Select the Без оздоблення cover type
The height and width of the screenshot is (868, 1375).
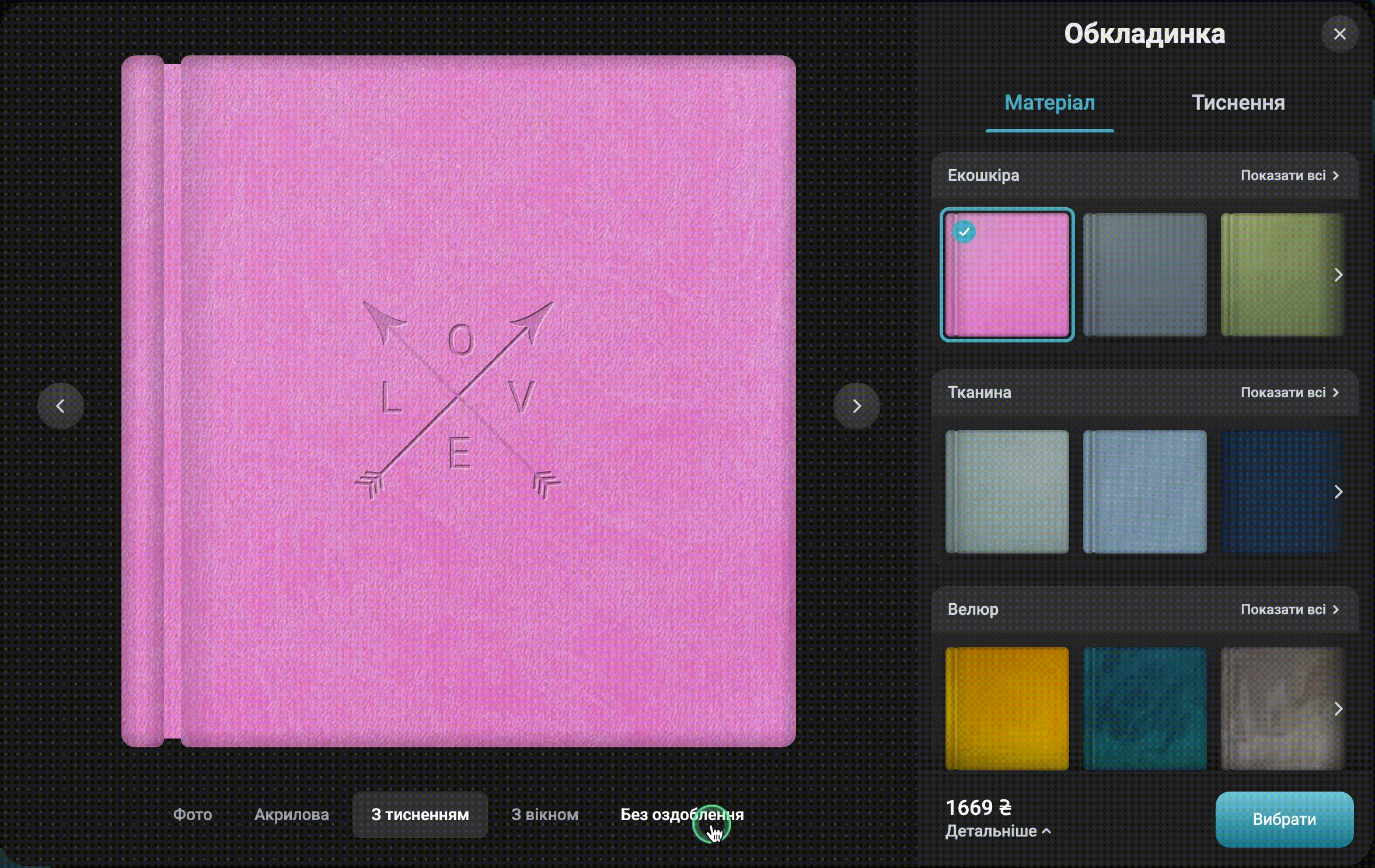pos(682,814)
